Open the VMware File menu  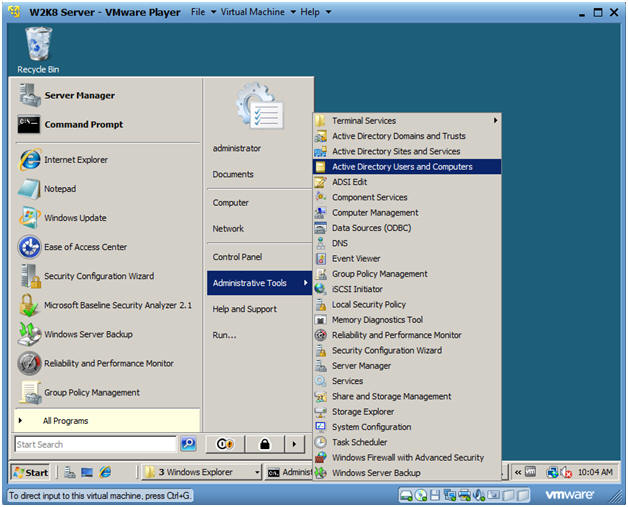coord(203,12)
